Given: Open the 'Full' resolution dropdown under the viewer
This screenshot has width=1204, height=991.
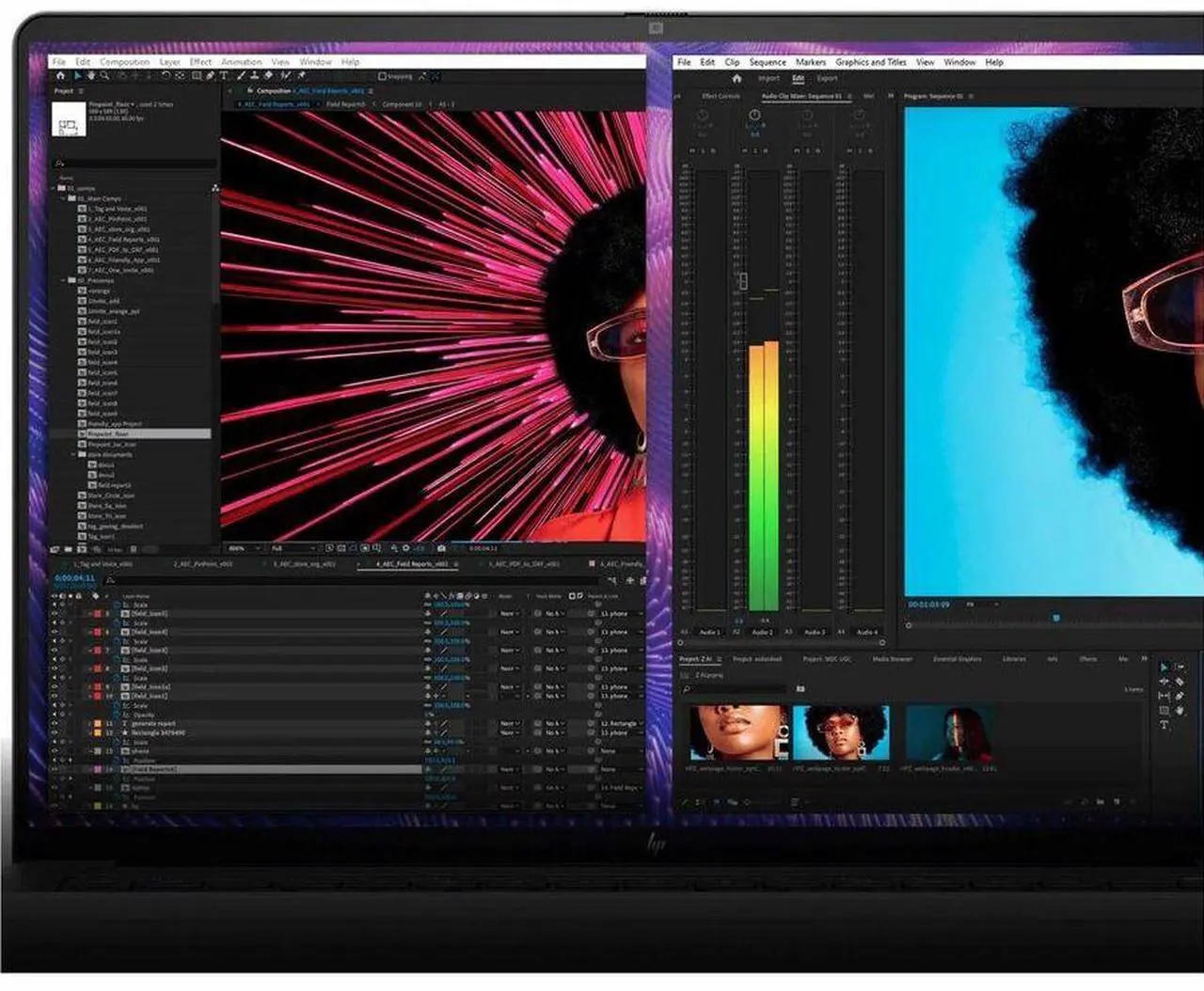Looking at the screenshot, I should tap(292, 548).
